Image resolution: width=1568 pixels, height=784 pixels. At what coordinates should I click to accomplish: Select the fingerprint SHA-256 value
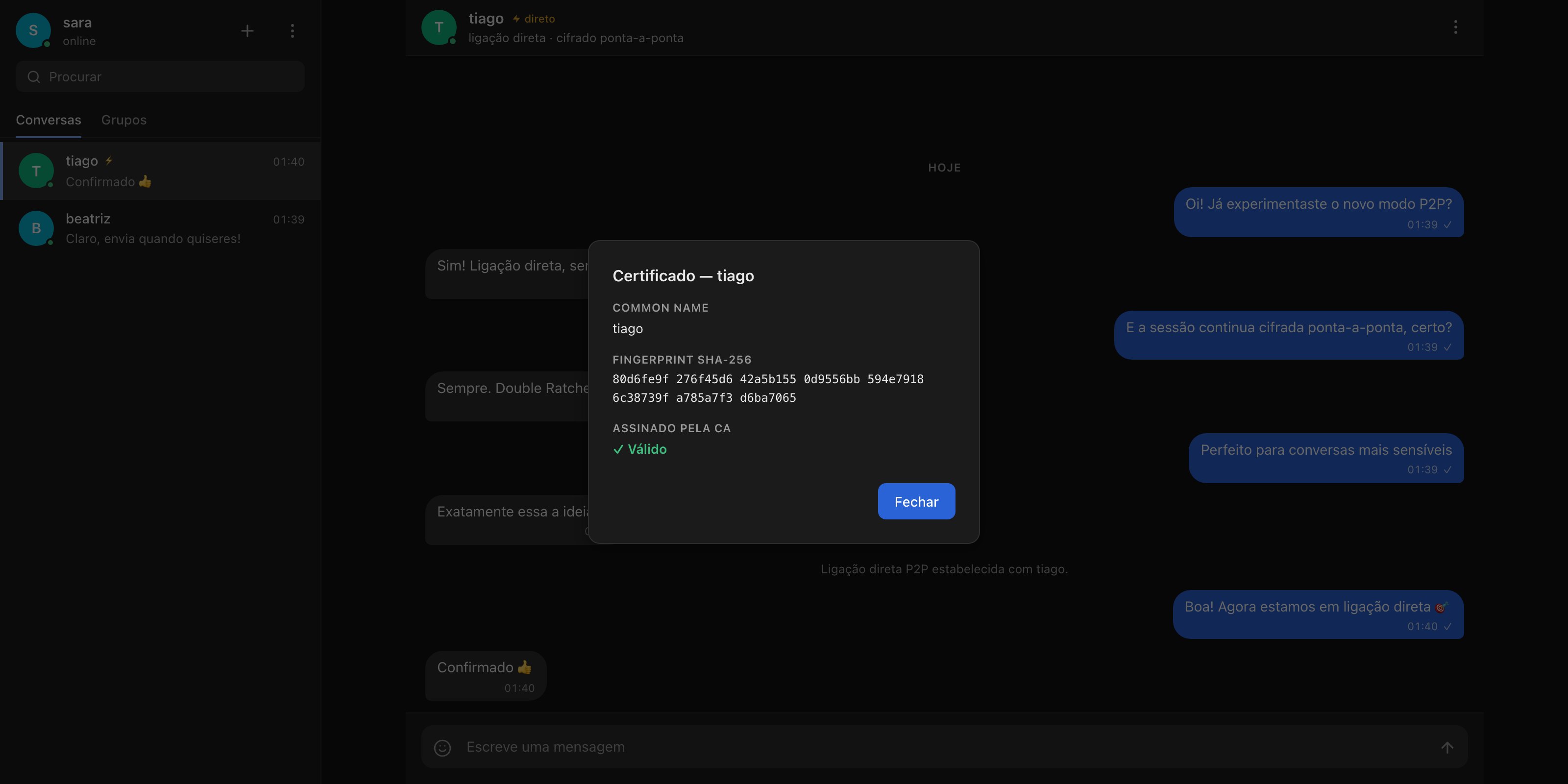(x=768, y=389)
